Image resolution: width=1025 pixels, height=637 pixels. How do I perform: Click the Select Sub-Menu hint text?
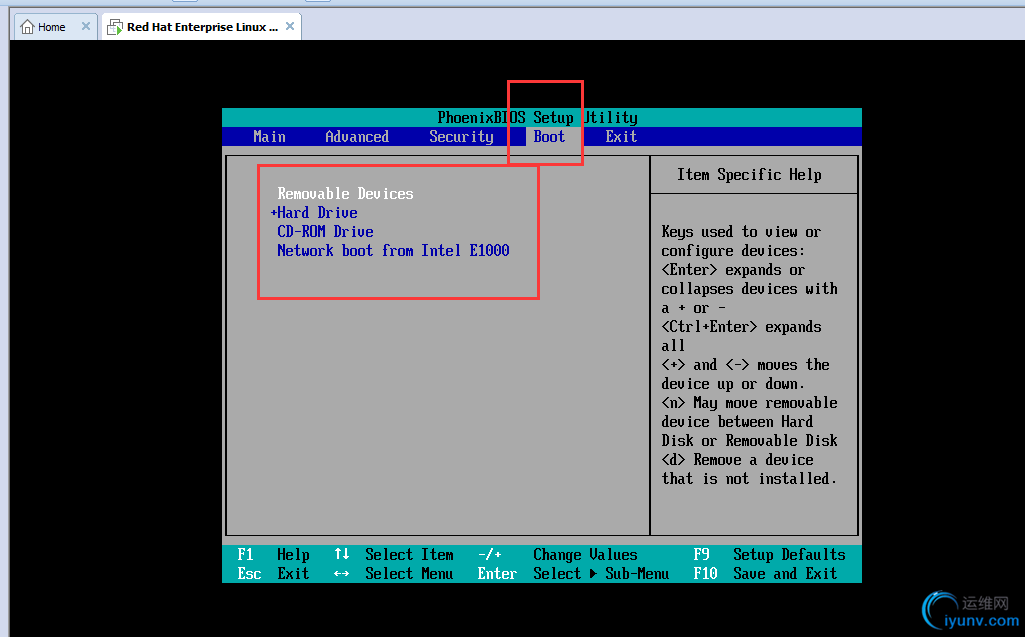pyautogui.click(x=601, y=574)
